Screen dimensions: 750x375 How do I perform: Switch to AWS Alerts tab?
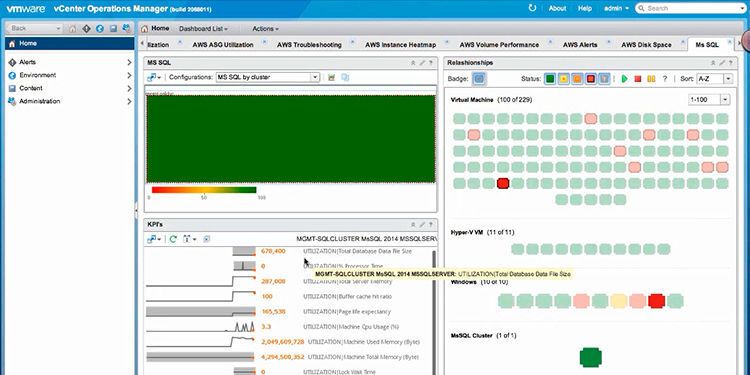click(580, 44)
